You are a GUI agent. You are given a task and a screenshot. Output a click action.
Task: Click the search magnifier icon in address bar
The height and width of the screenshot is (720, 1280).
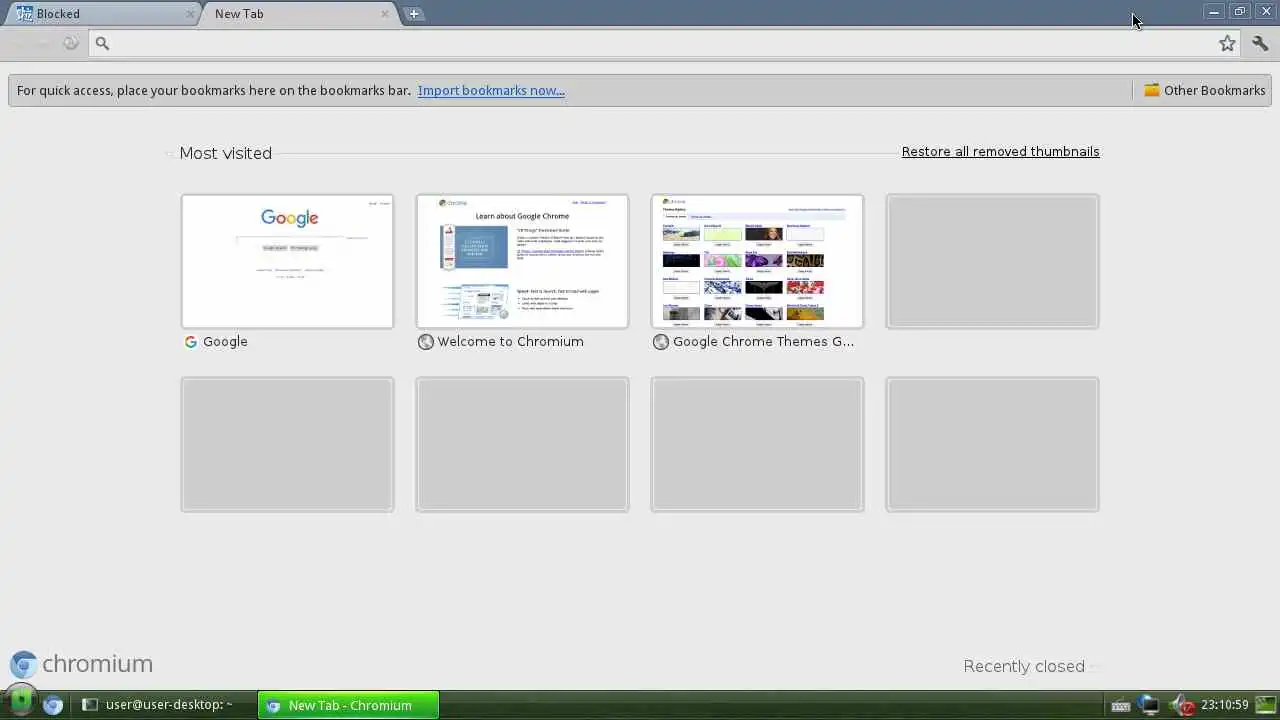(102, 43)
